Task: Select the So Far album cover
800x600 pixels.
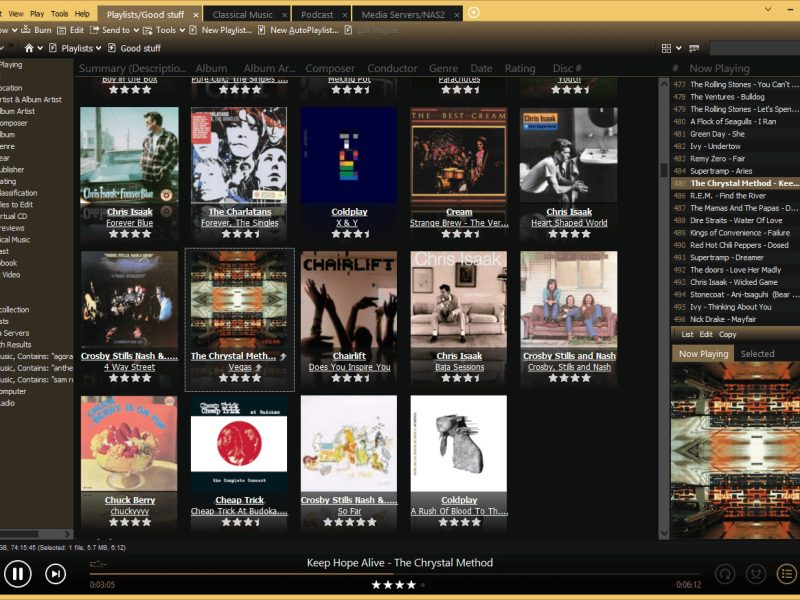Action: pos(349,443)
